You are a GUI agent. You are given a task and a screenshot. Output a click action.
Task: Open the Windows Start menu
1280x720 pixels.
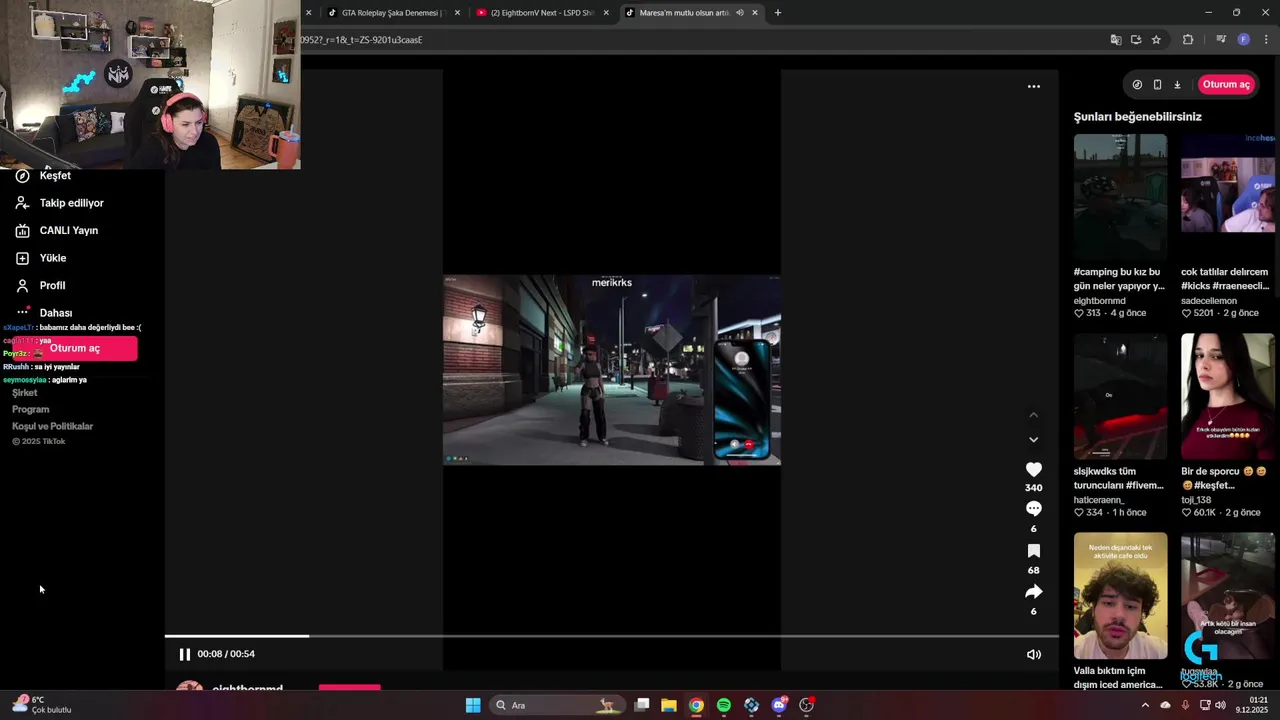(x=473, y=705)
